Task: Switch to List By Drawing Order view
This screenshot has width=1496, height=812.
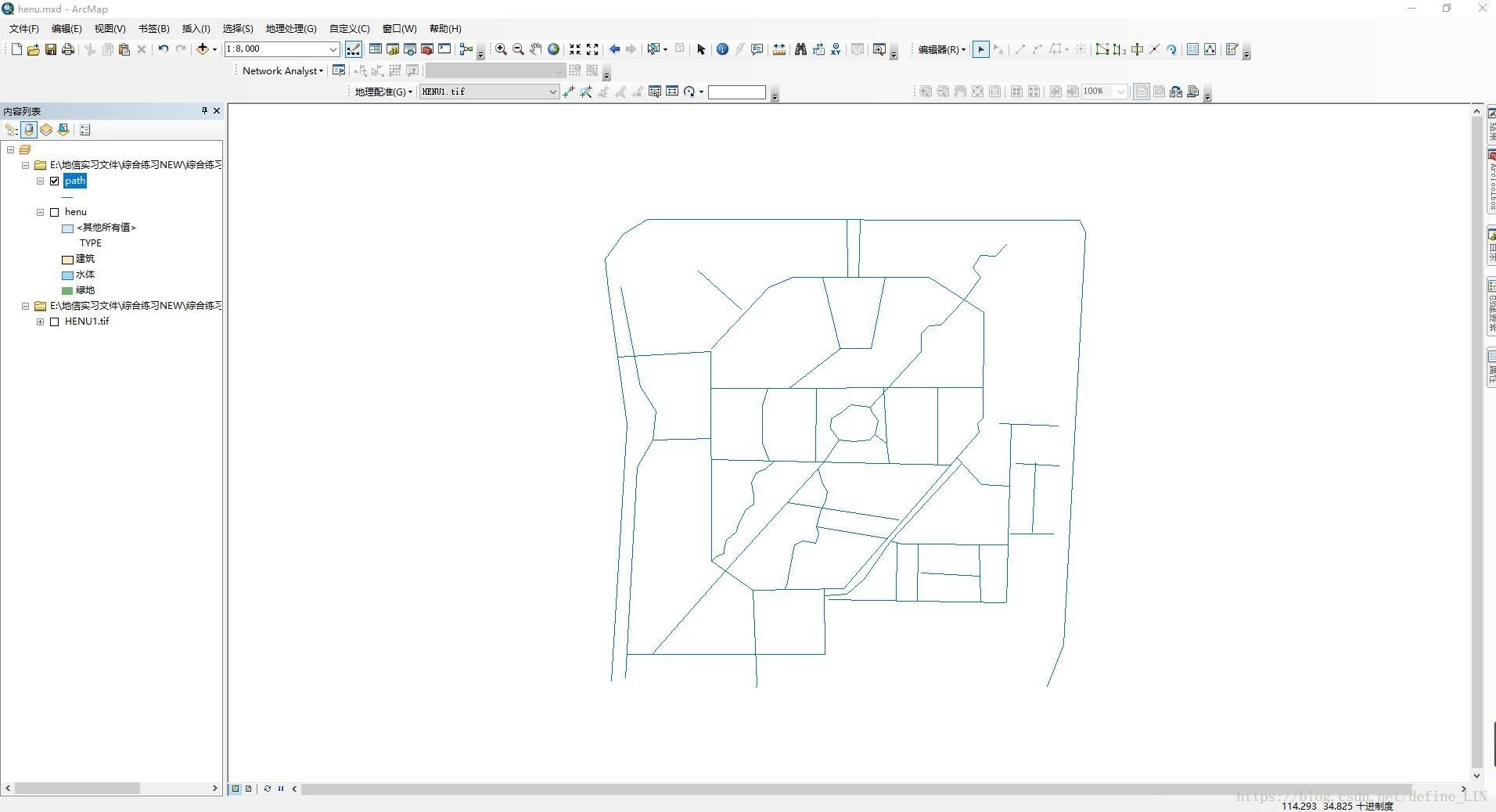Action: (12, 130)
